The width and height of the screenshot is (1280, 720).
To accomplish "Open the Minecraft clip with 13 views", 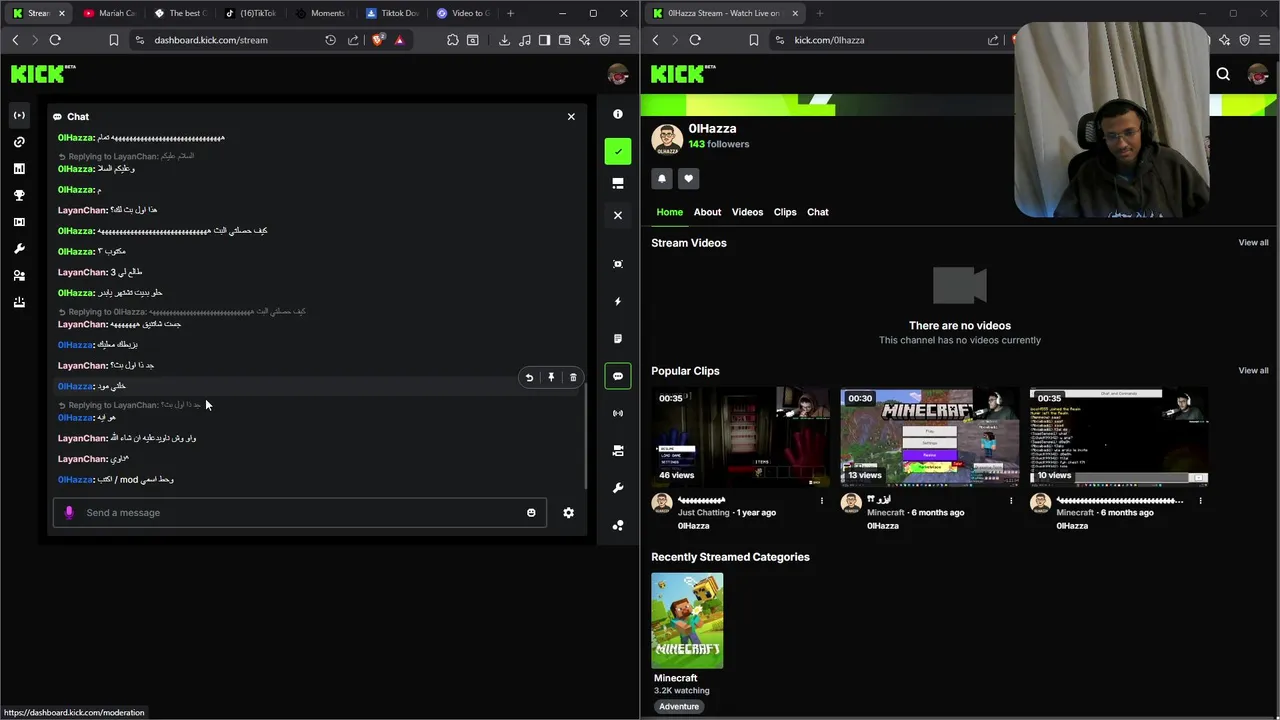I will pyautogui.click(x=930, y=437).
